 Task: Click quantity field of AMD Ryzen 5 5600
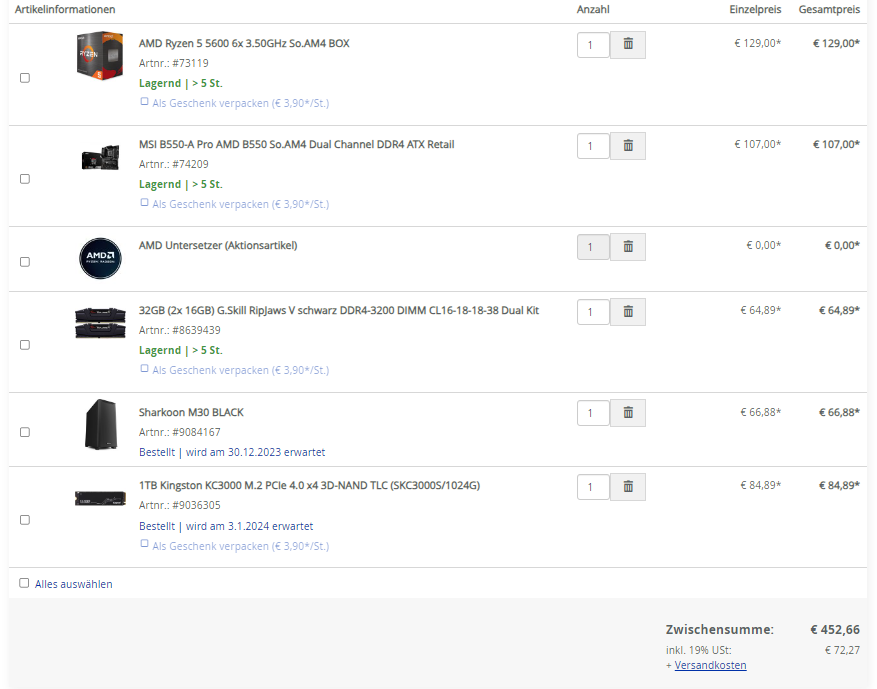[593, 45]
